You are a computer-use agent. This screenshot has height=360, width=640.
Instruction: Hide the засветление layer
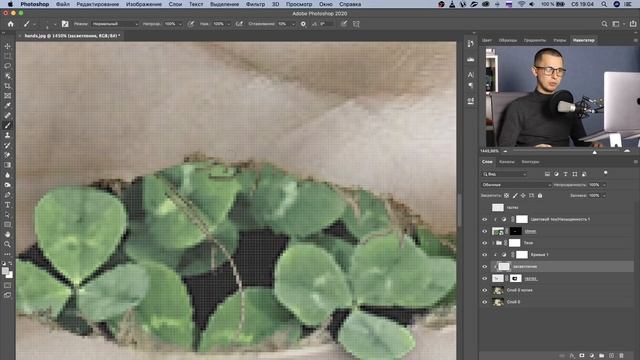(x=484, y=267)
